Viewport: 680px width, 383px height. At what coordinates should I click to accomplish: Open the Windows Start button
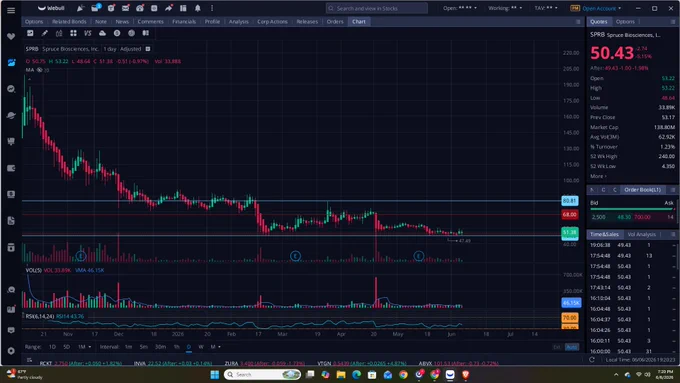click(215, 374)
